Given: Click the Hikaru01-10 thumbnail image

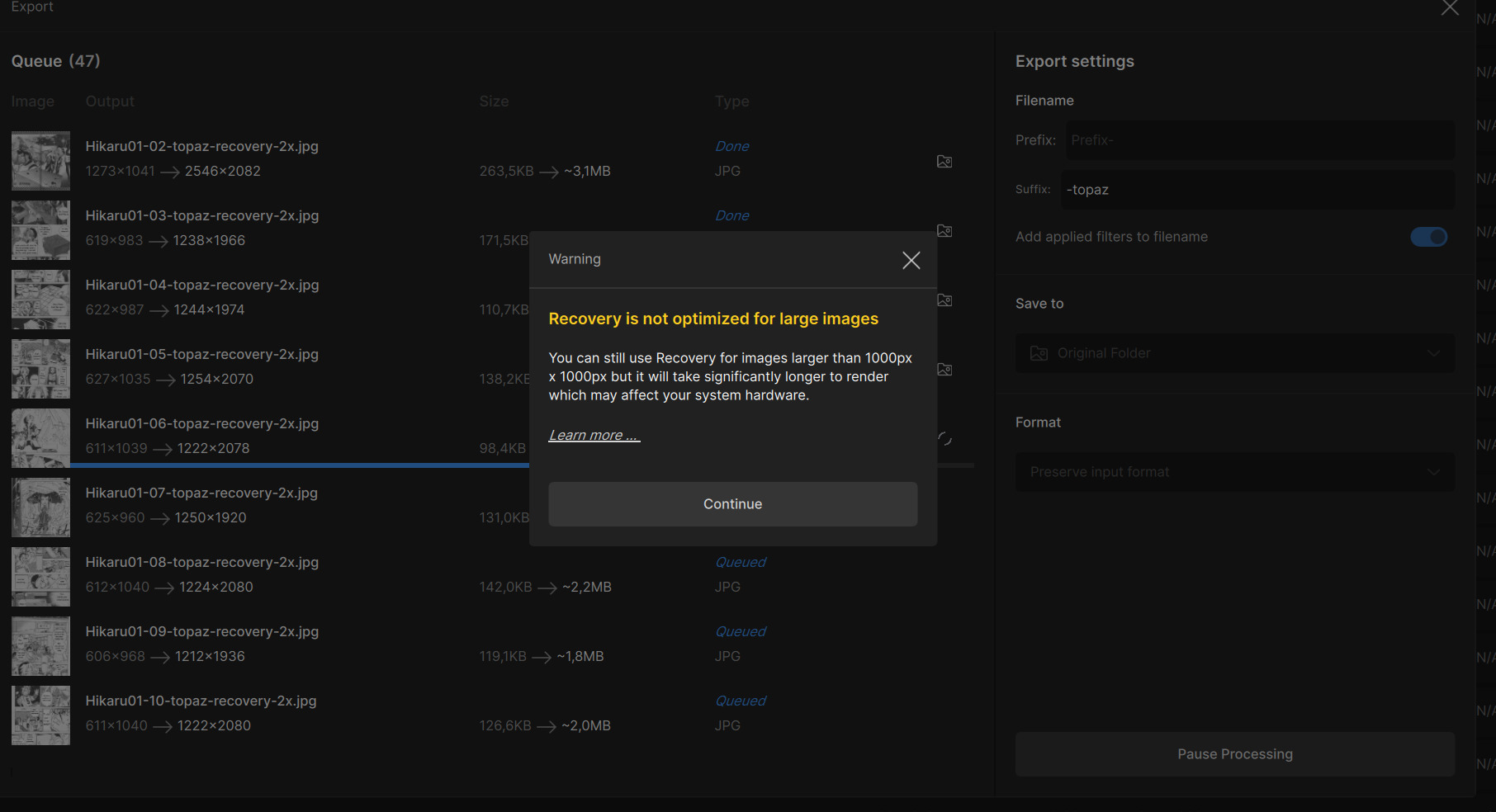Looking at the screenshot, I should 40,715.
